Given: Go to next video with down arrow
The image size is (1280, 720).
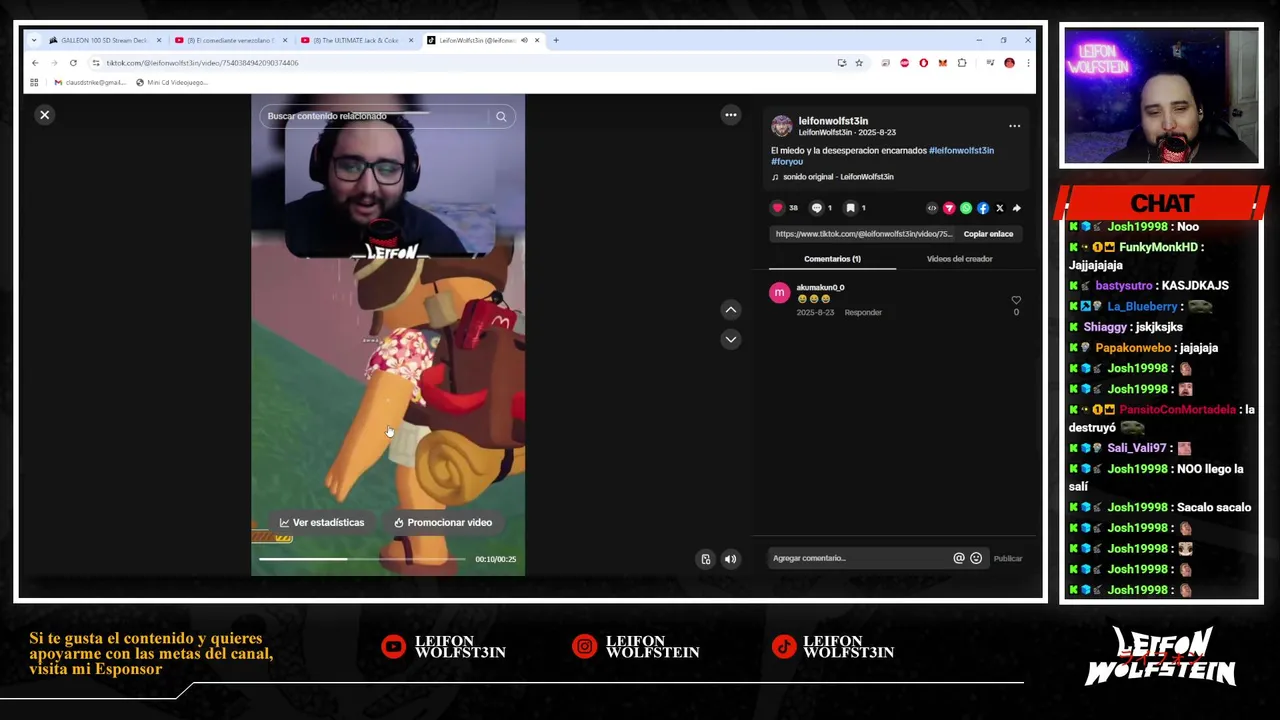Looking at the screenshot, I should (730, 339).
